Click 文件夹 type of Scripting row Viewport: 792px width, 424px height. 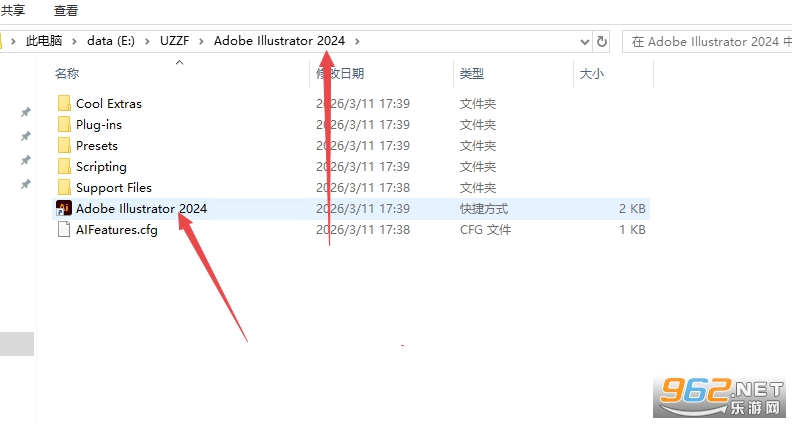pos(478,167)
